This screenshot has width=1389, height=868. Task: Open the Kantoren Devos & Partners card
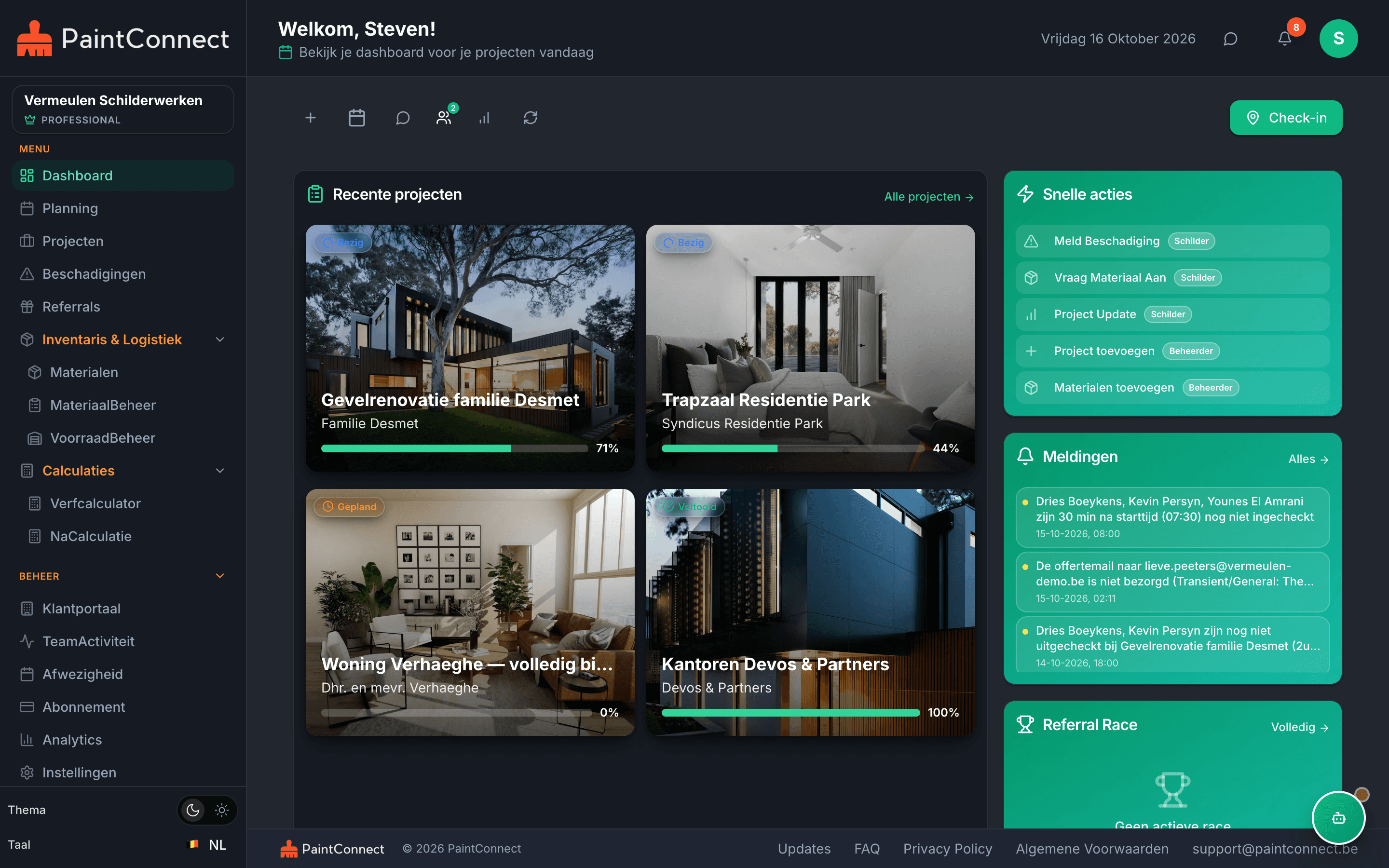(810, 612)
